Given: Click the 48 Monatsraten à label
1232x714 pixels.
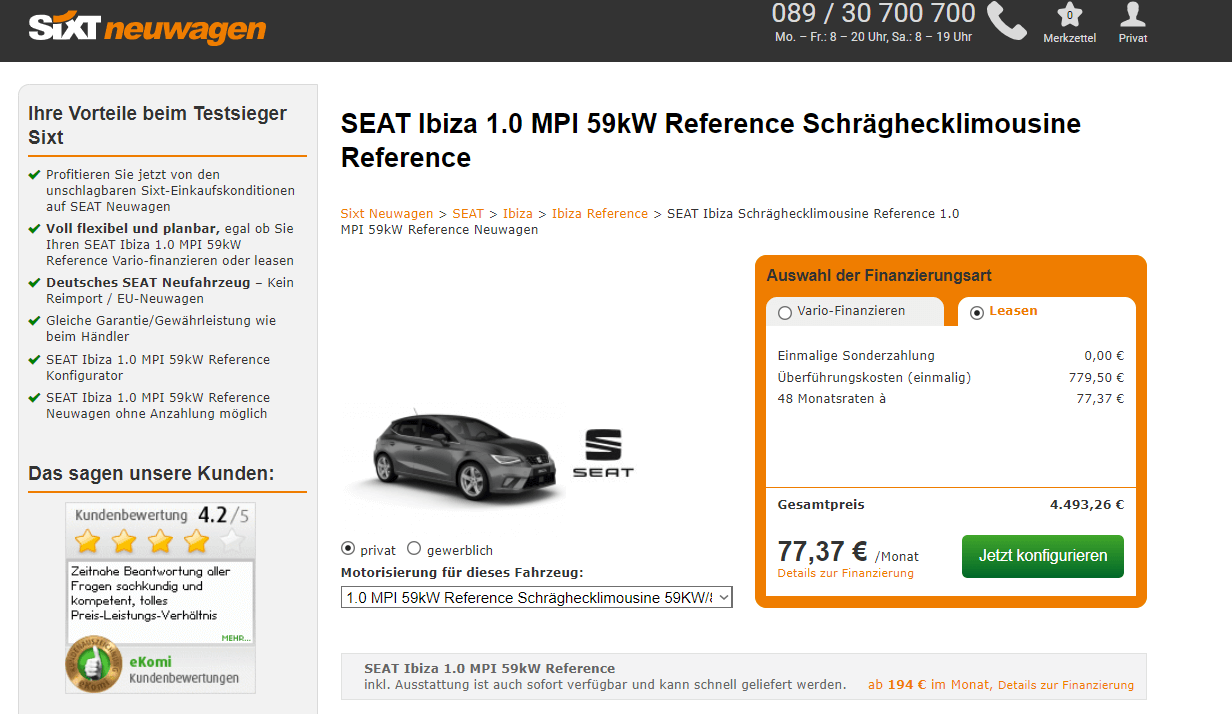Looking at the screenshot, I should tap(832, 398).
